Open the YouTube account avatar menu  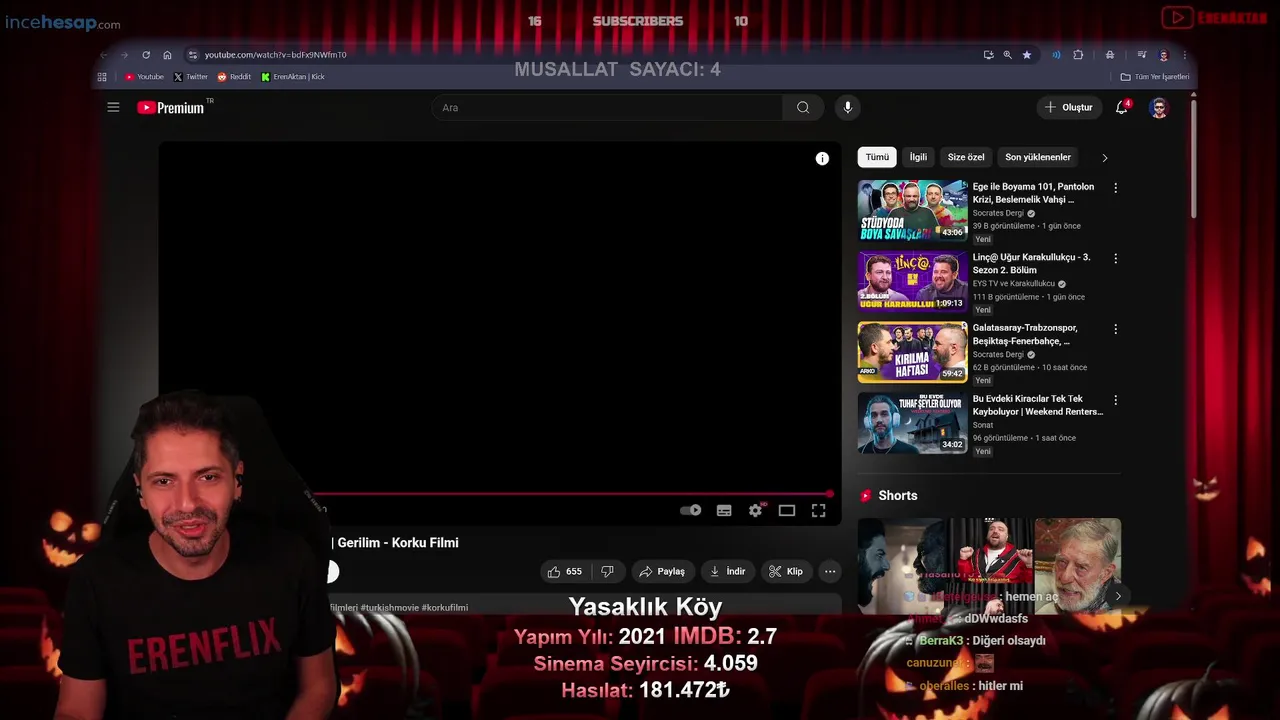click(1159, 107)
